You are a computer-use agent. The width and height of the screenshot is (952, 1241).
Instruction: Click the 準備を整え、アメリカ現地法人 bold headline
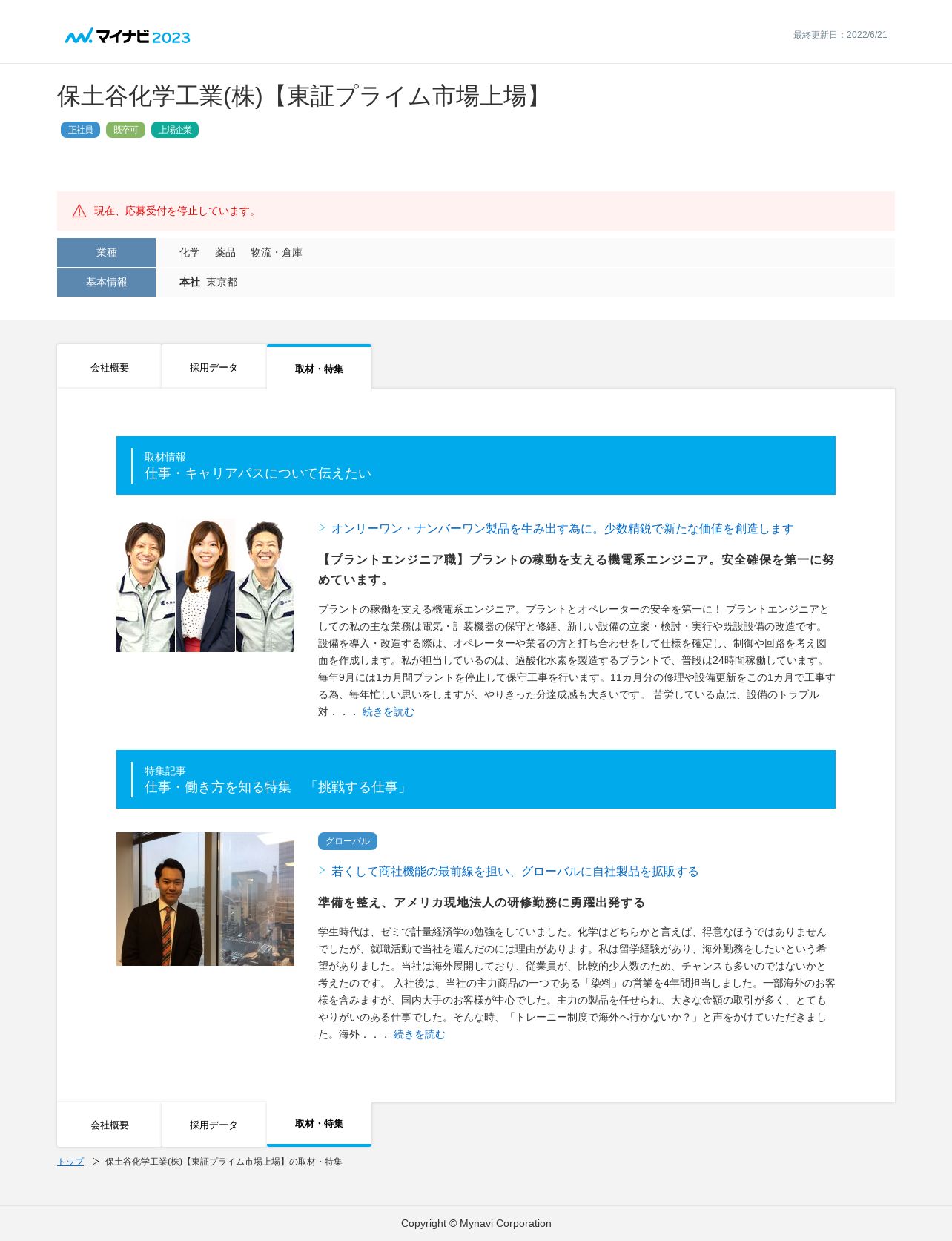pos(481,903)
